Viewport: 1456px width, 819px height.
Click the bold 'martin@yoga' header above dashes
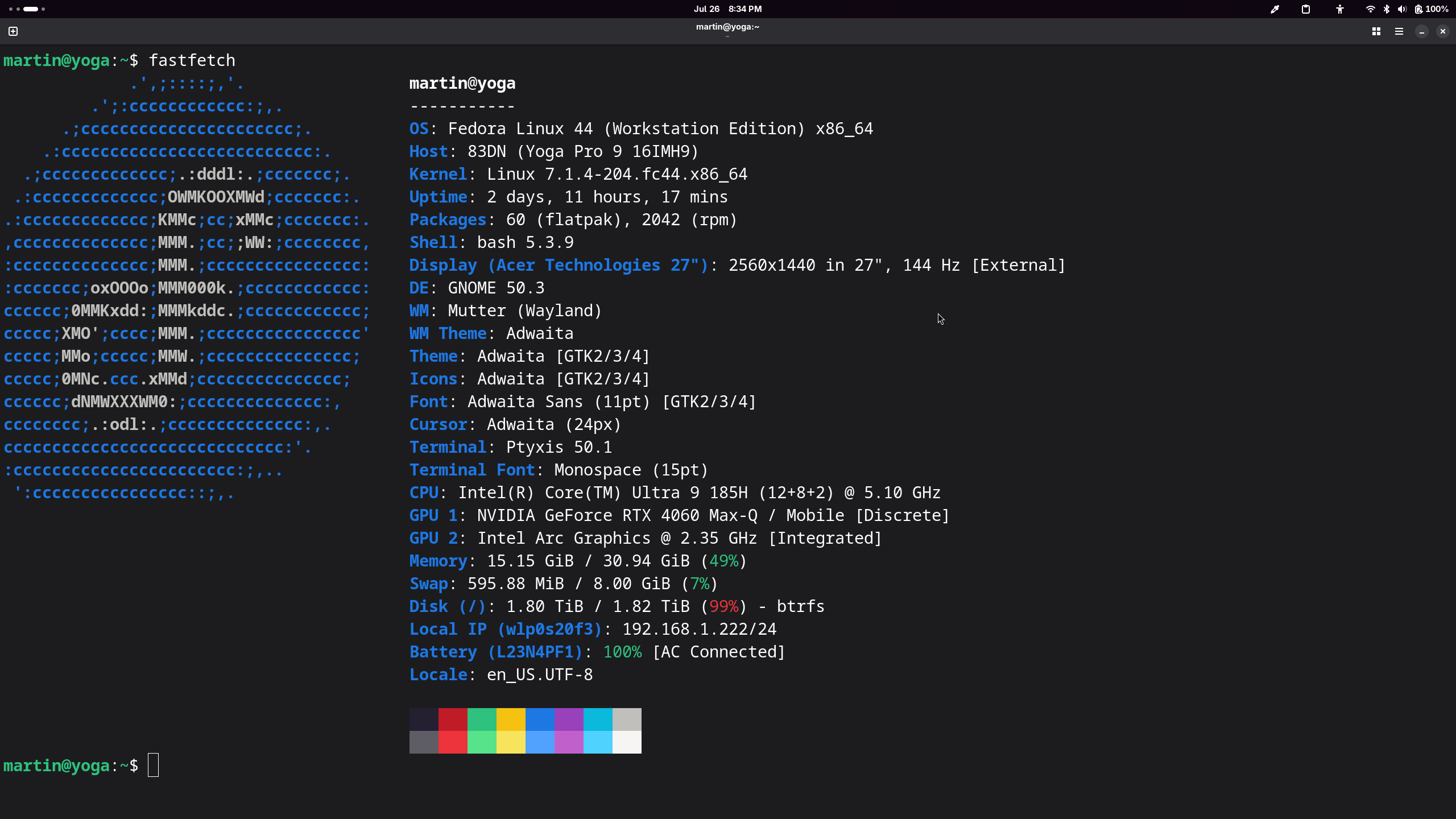[x=462, y=84]
